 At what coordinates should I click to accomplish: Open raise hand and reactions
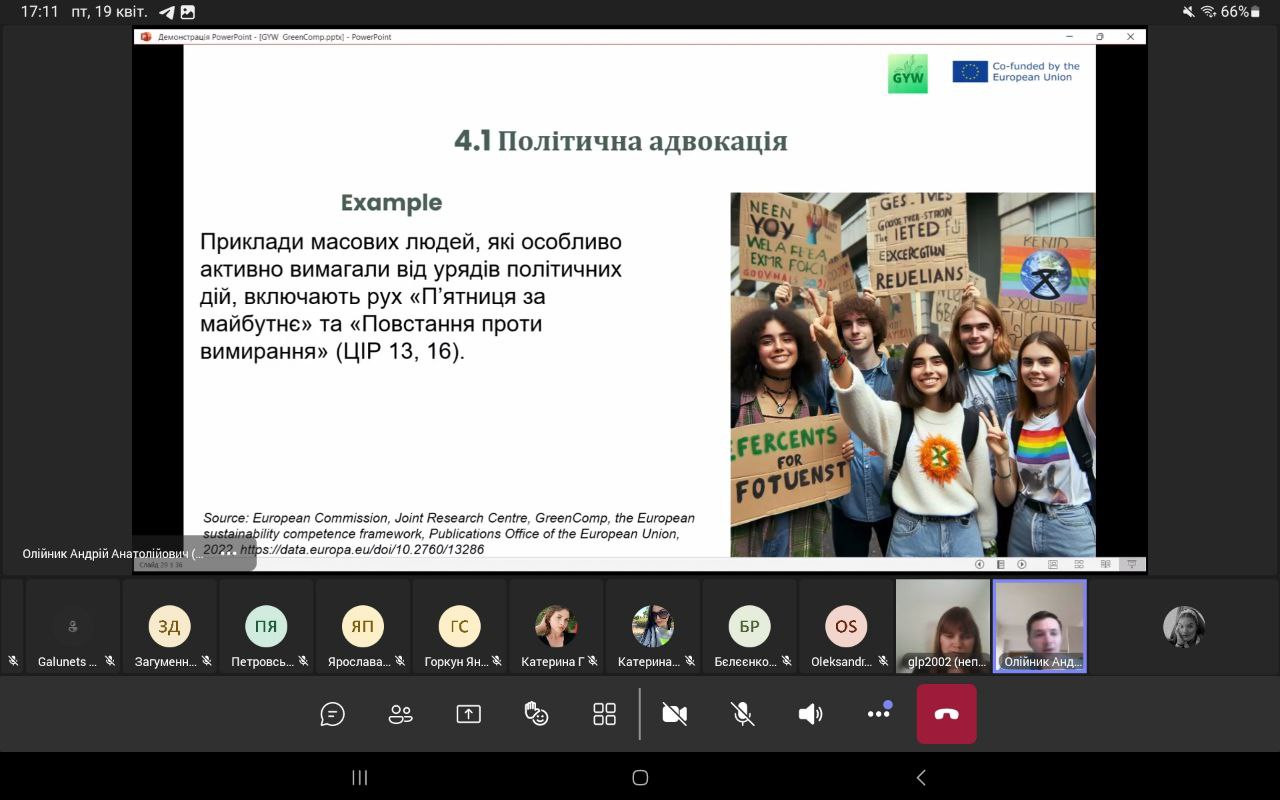click(x=537, y=714)
